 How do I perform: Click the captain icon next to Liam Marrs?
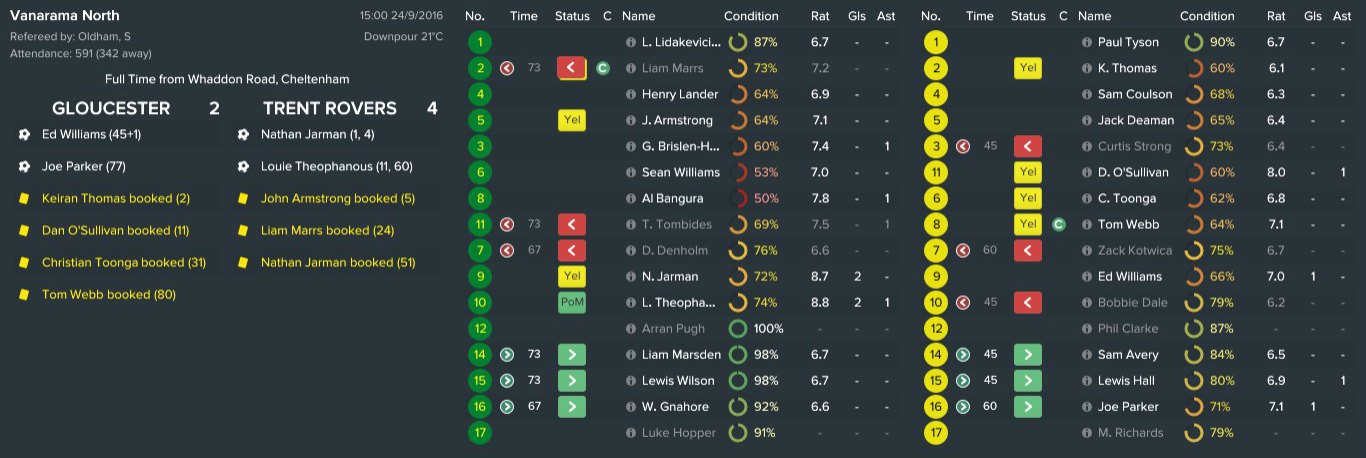tap(603, 68)
